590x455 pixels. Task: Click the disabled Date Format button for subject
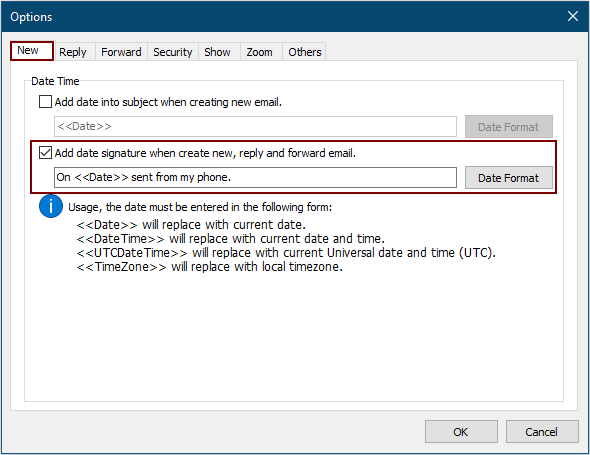(x=508, y=127)
